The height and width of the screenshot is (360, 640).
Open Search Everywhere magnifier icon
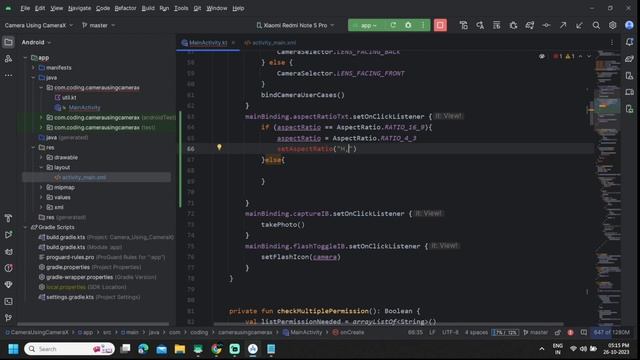[x=596, y=25]
